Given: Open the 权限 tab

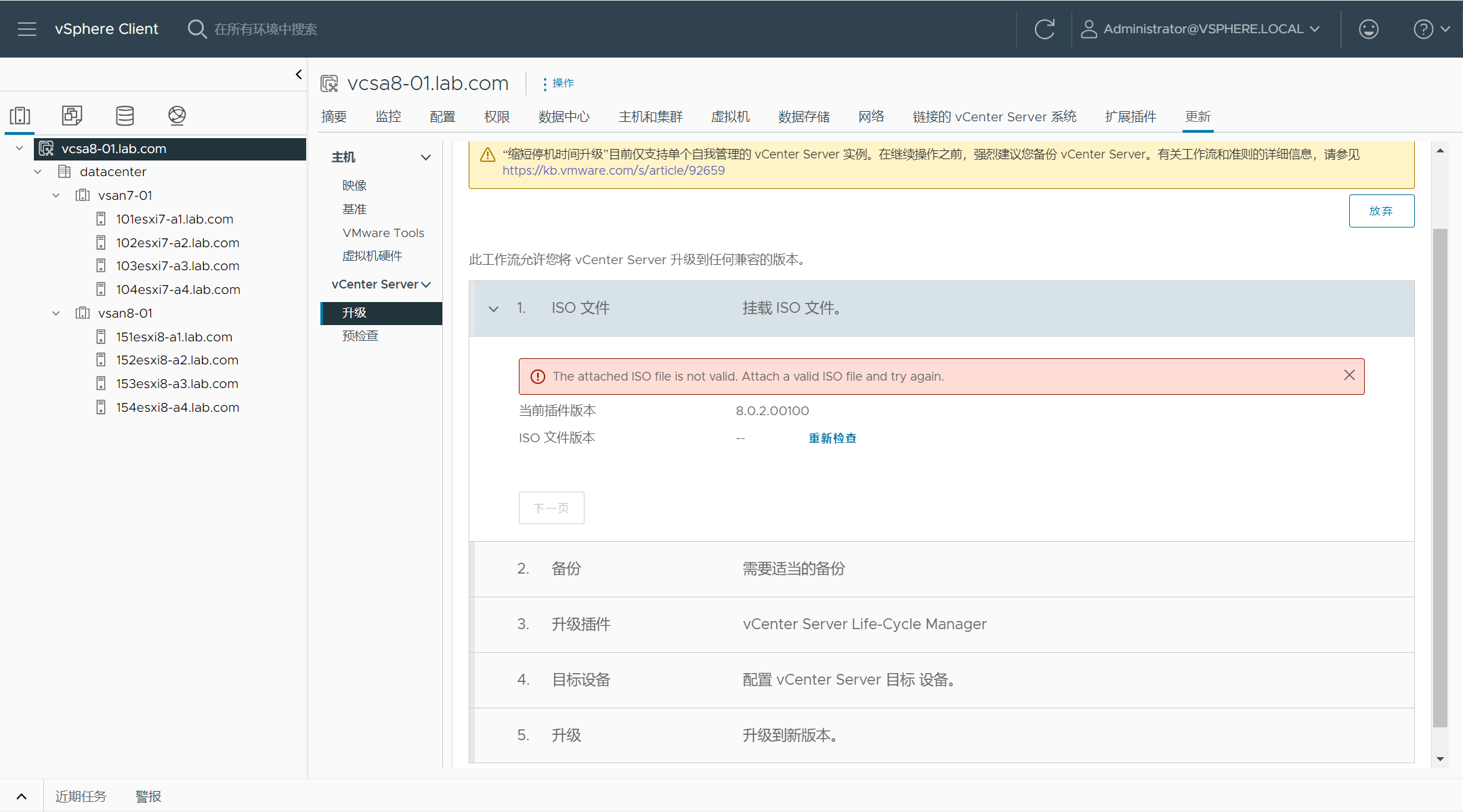Looking at the screenshot, I should tap(496, 116).
